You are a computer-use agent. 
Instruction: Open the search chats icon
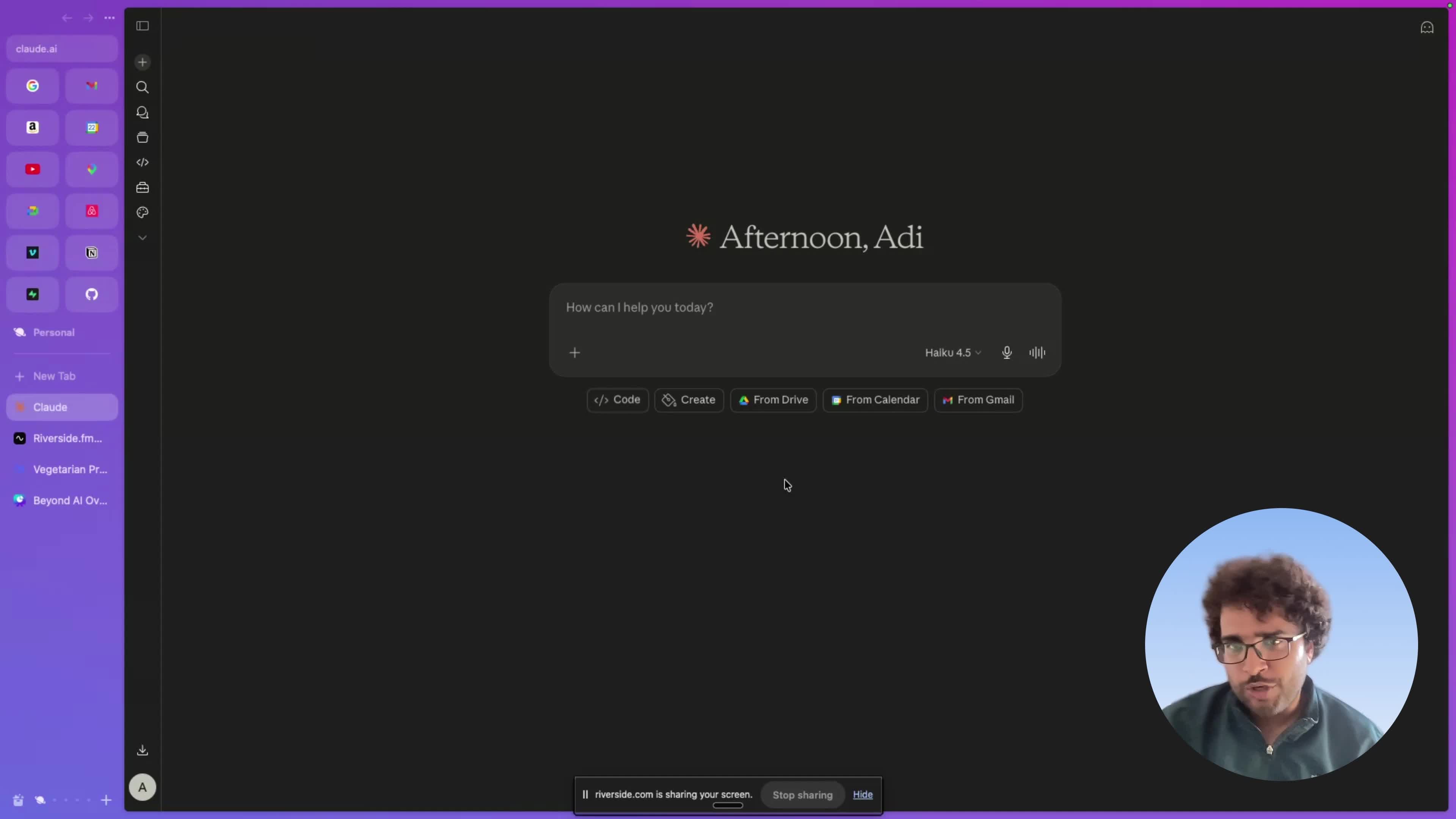143,87
